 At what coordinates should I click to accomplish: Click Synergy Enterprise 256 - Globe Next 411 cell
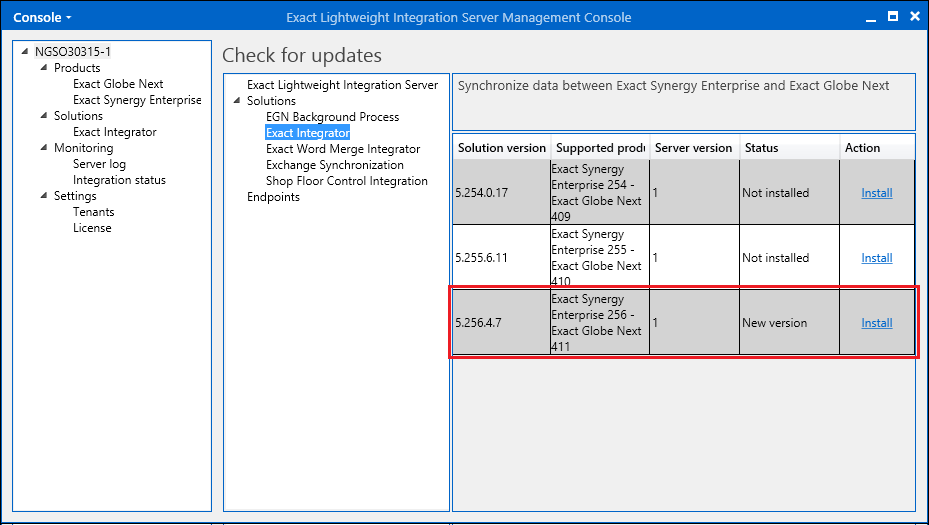tap(600, 323)
